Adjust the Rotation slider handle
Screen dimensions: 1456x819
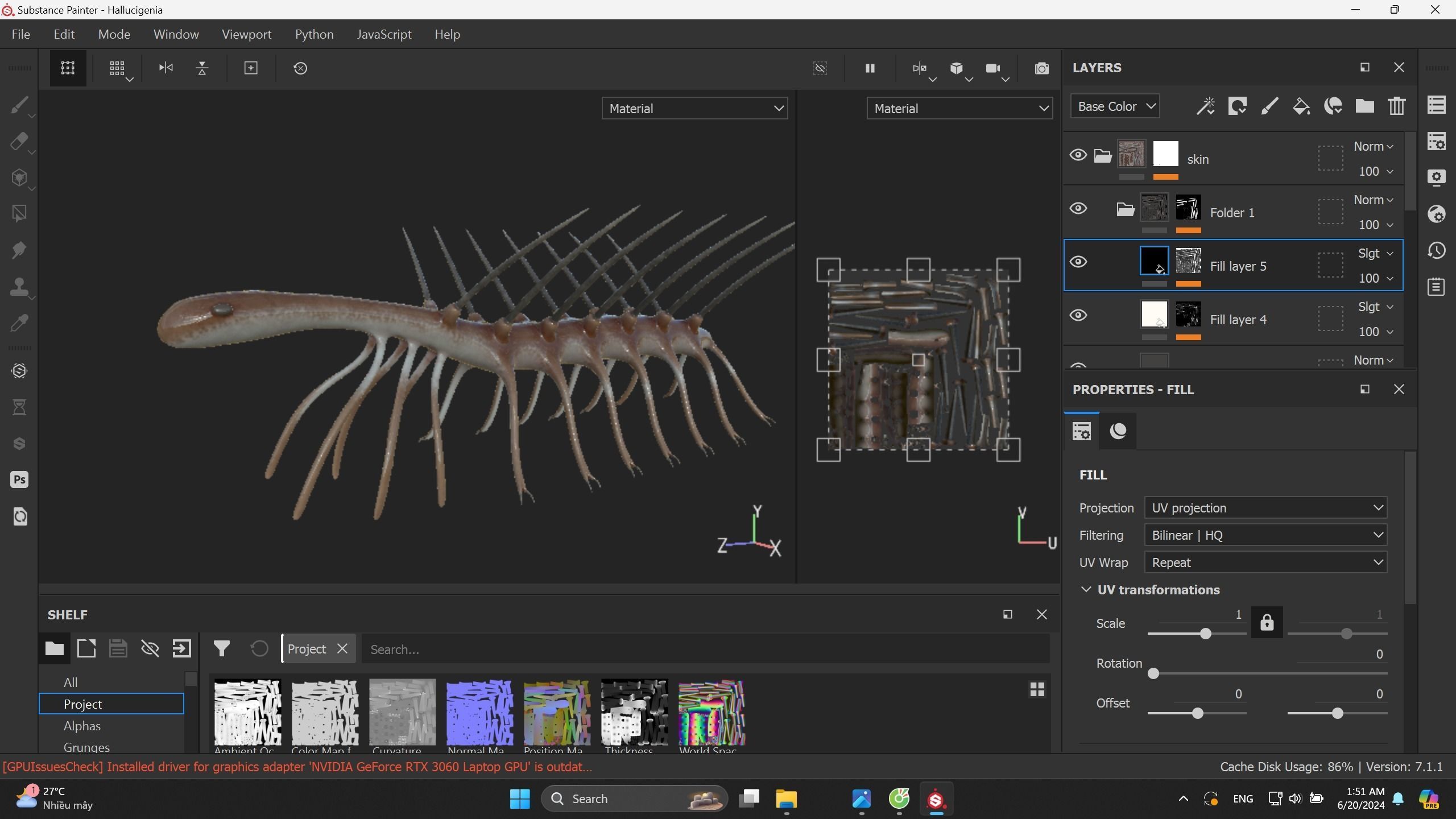[x=1153, y=673]
